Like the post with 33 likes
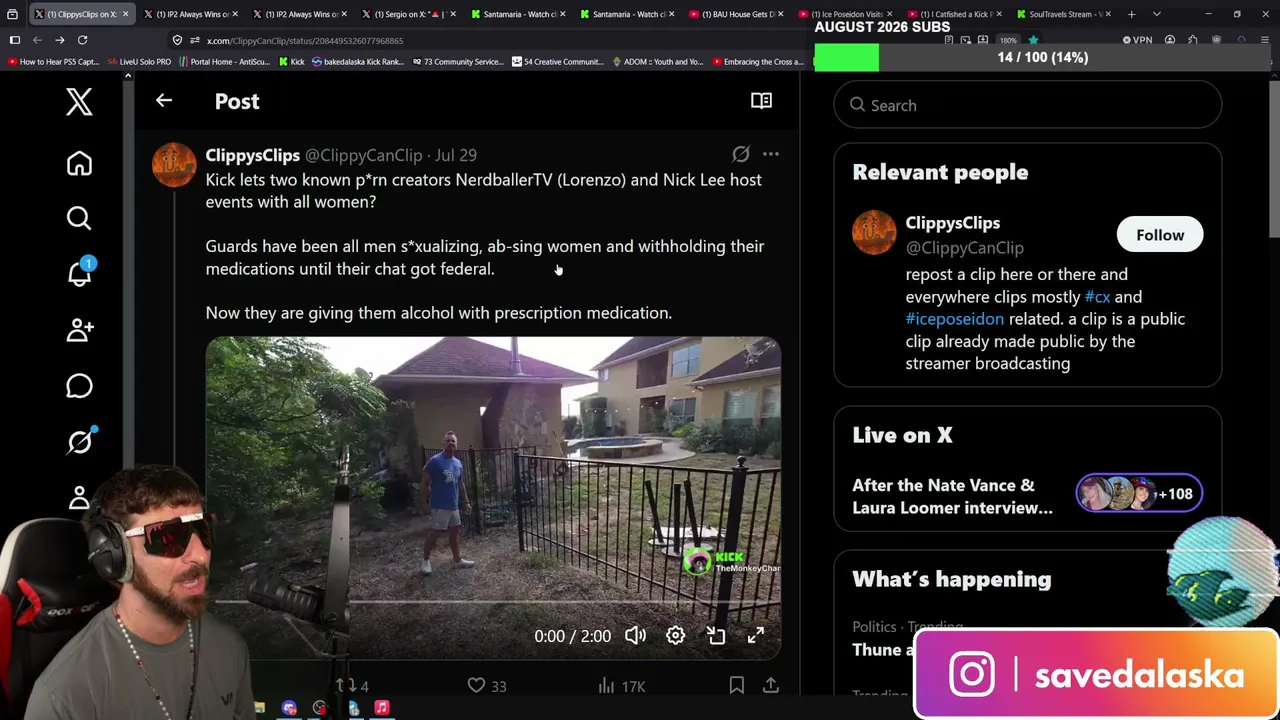Viewport: 1280px width, 720px height. (487, 686)
